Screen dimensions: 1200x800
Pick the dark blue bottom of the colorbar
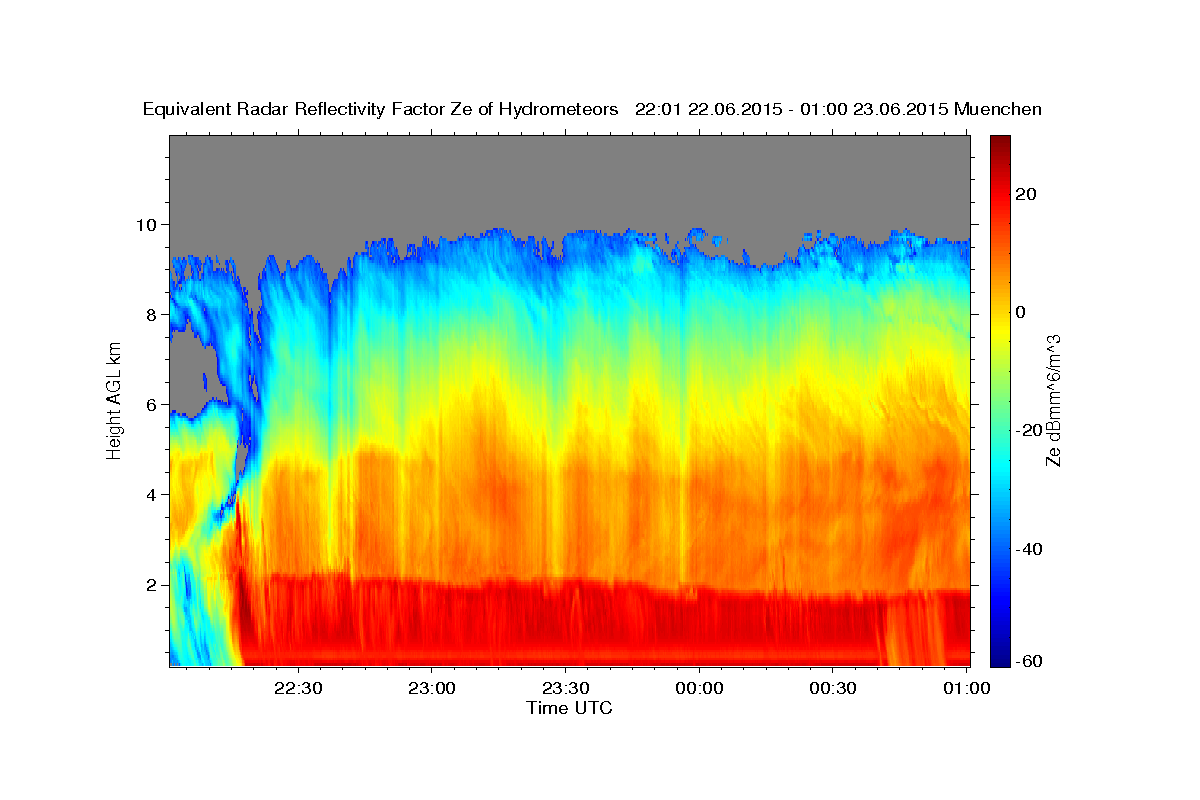click(x=1000, y=659)
